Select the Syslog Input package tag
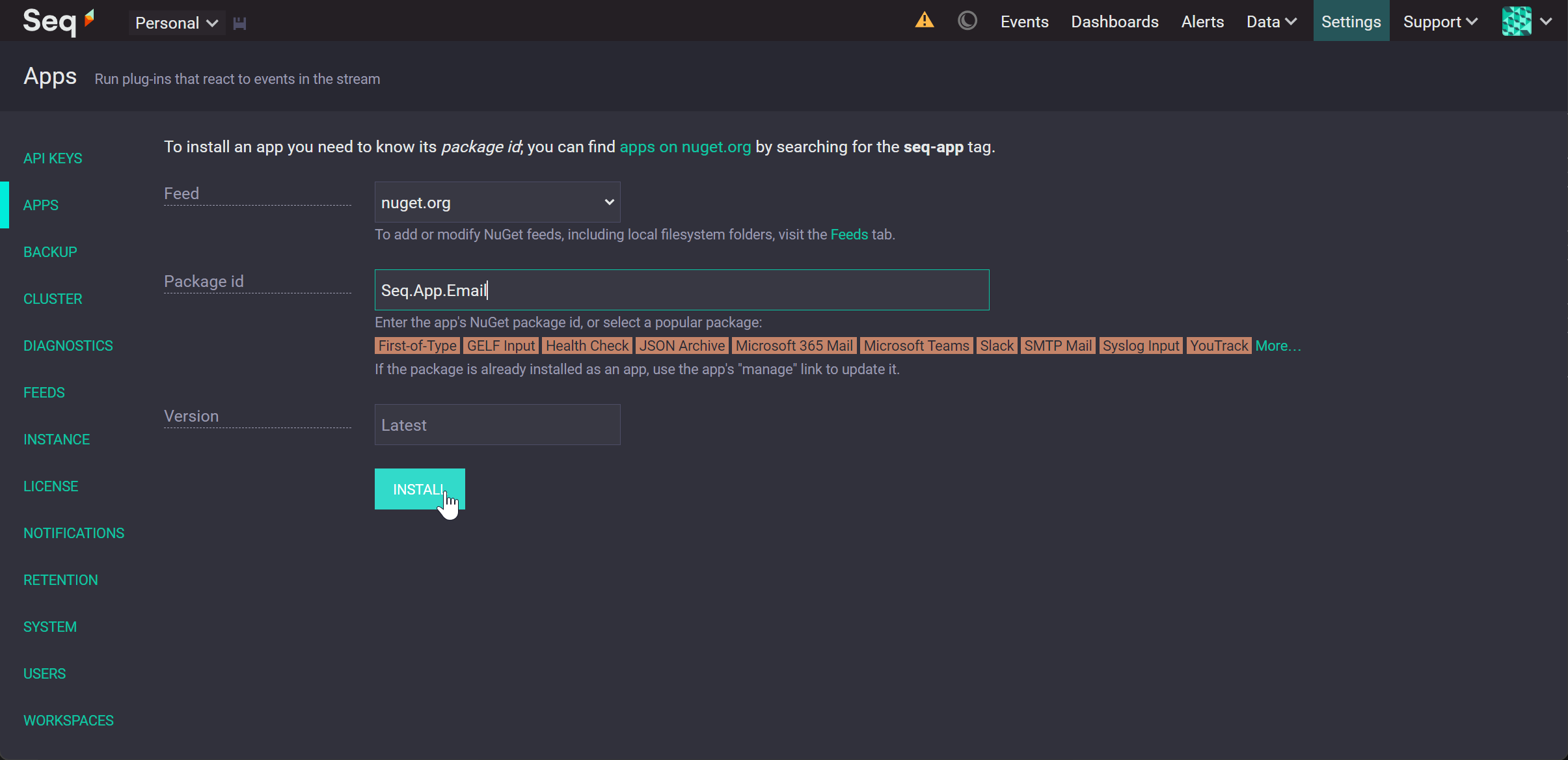Viewport: 1568px width, 760px height. pyautogui.click(x=1141, y=346)
